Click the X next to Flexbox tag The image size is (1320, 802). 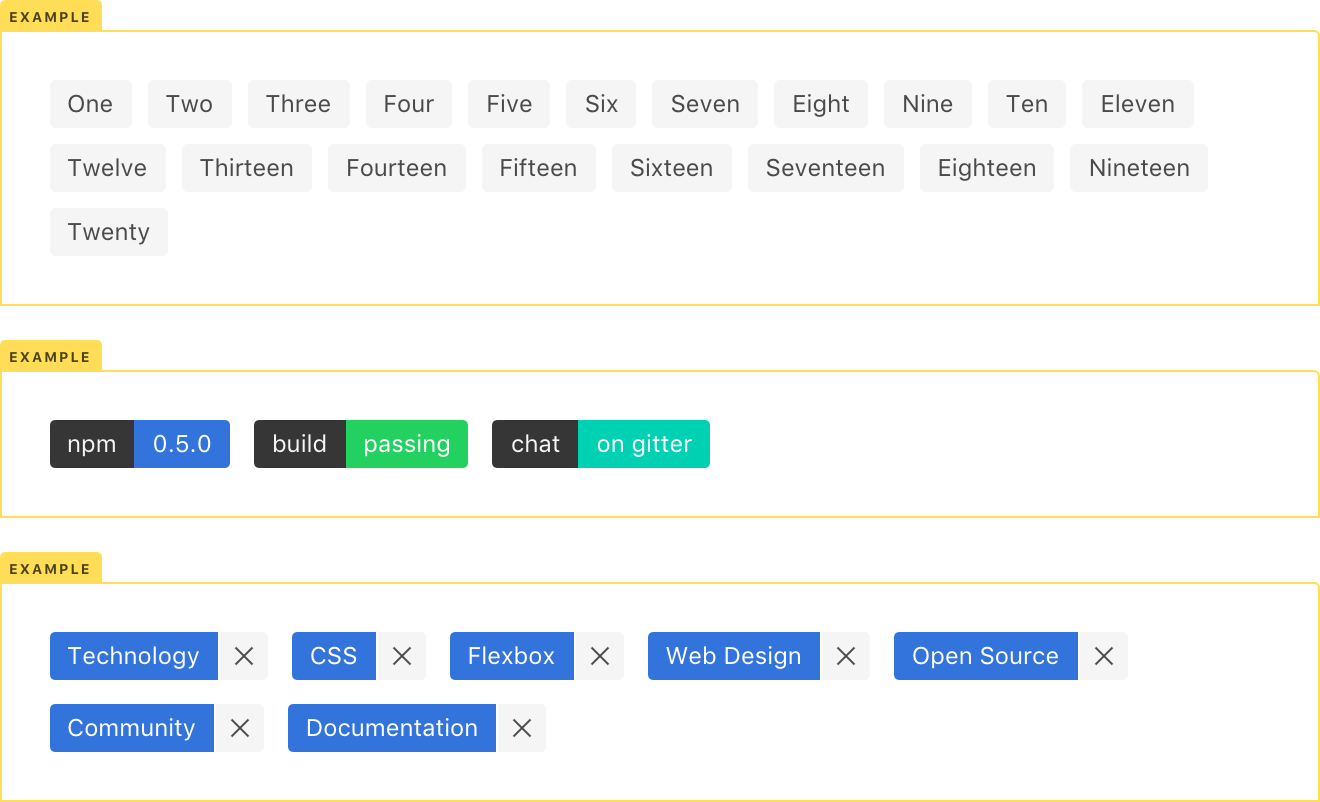pos(600,656)
